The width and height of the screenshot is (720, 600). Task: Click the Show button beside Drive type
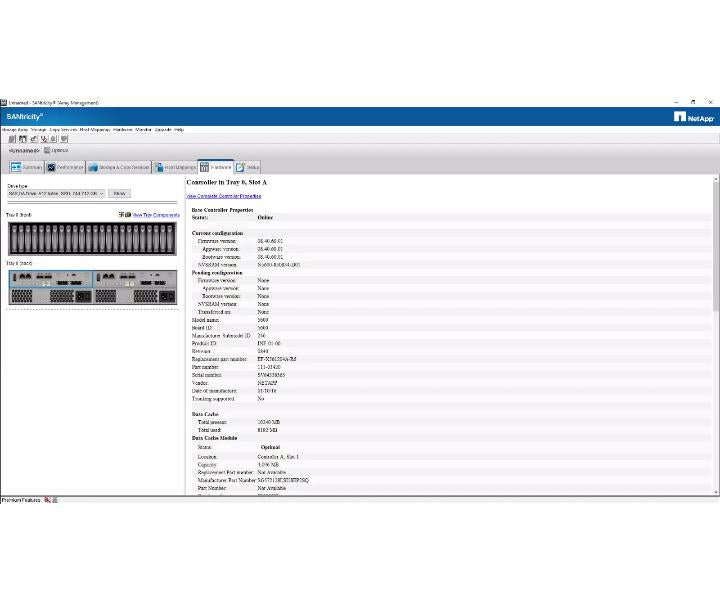tap(119, 194)
